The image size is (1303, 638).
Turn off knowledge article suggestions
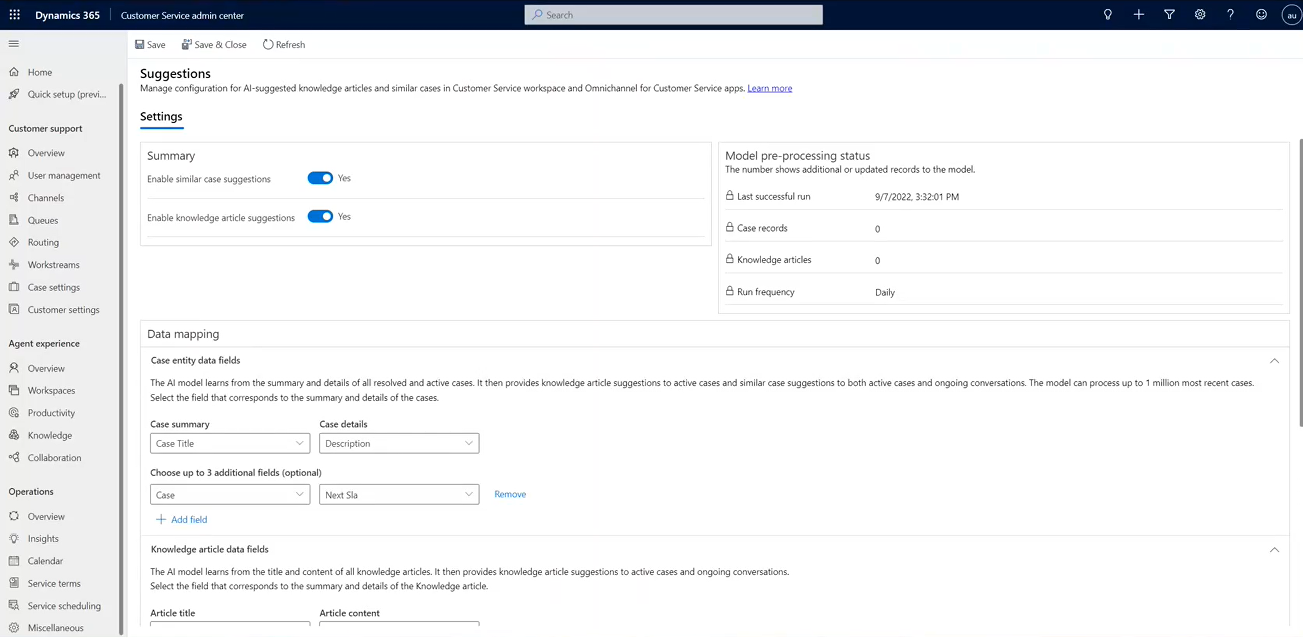(x=319, y=216)
